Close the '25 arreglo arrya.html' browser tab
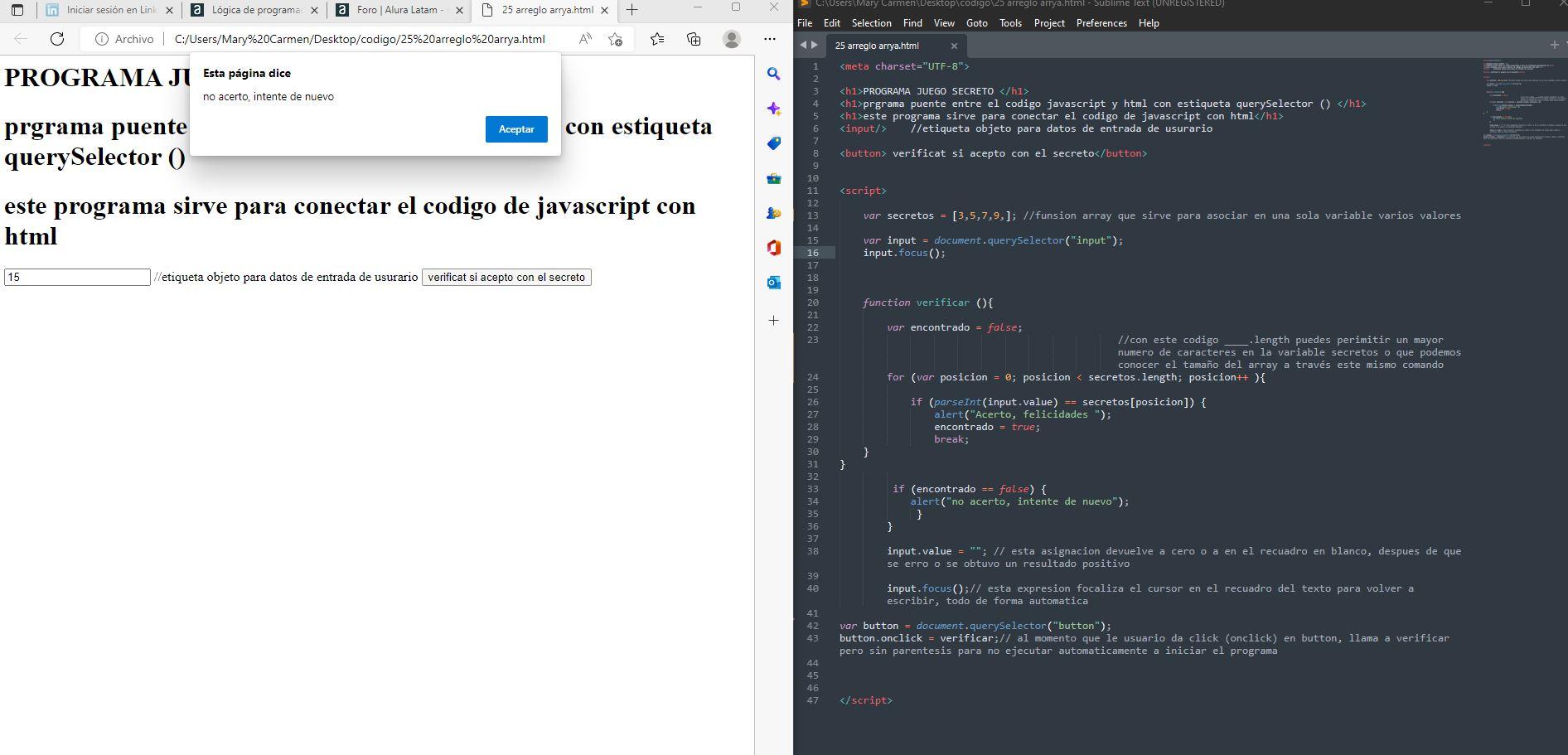 pos(604,10)
